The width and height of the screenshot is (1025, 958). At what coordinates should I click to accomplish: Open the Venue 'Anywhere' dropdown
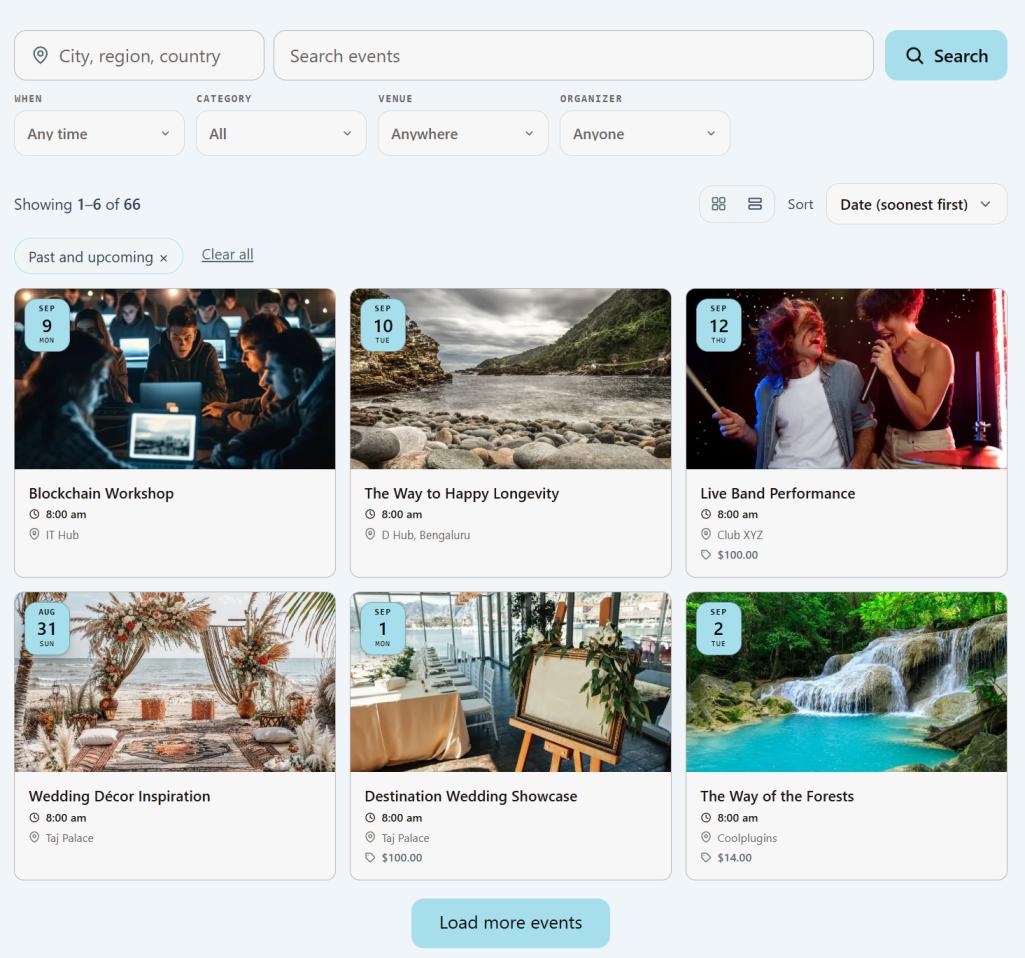[463, 133]
